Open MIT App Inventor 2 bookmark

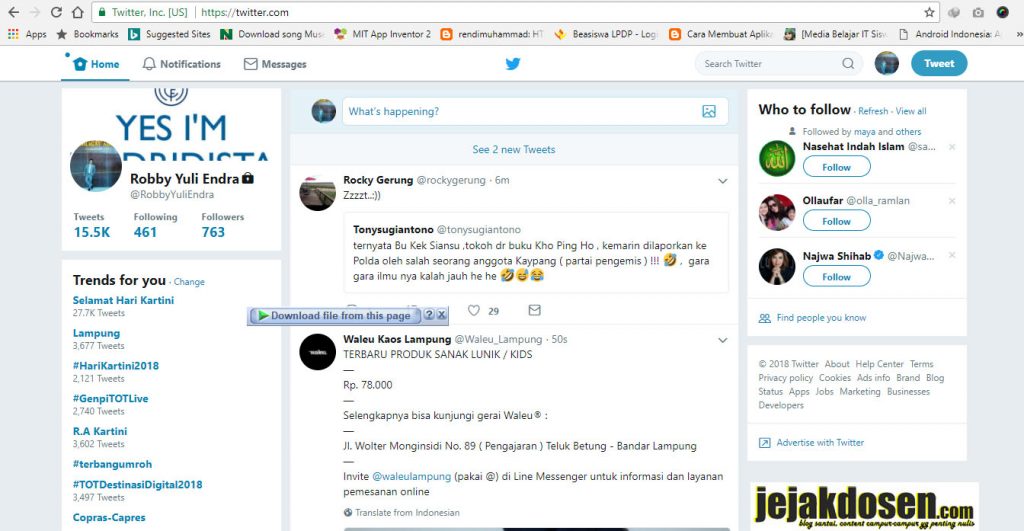tap(382, 34)
